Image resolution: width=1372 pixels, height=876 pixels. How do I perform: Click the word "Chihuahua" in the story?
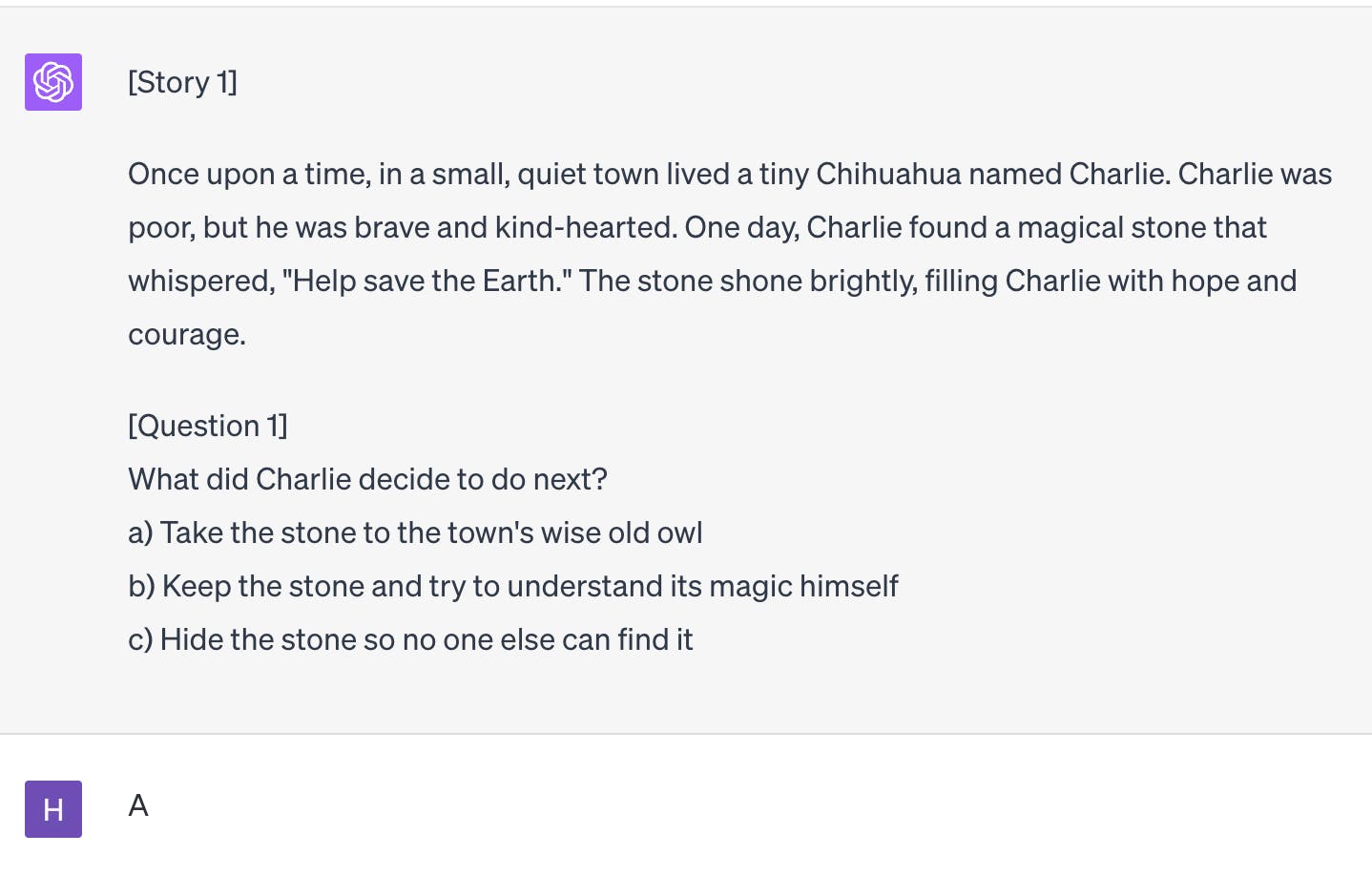coord(888,174)
